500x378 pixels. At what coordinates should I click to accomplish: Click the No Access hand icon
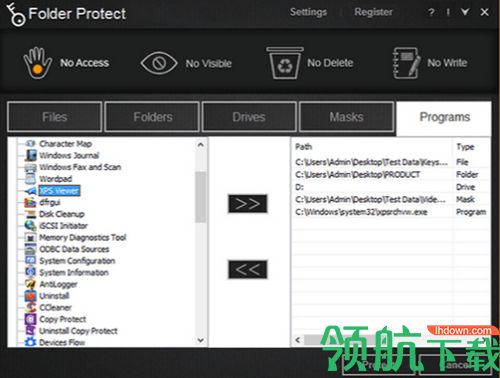[x=38, y=63]
